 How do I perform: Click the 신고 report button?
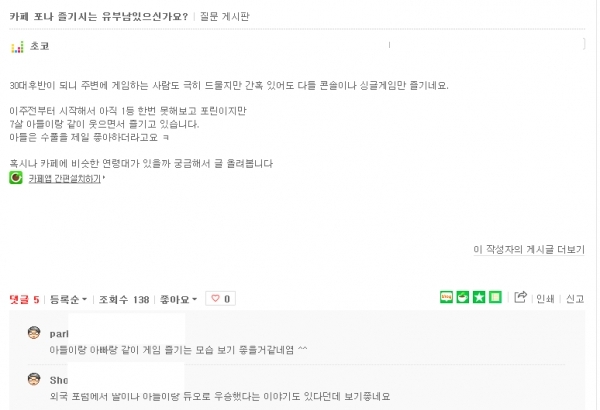click(575, 299)
